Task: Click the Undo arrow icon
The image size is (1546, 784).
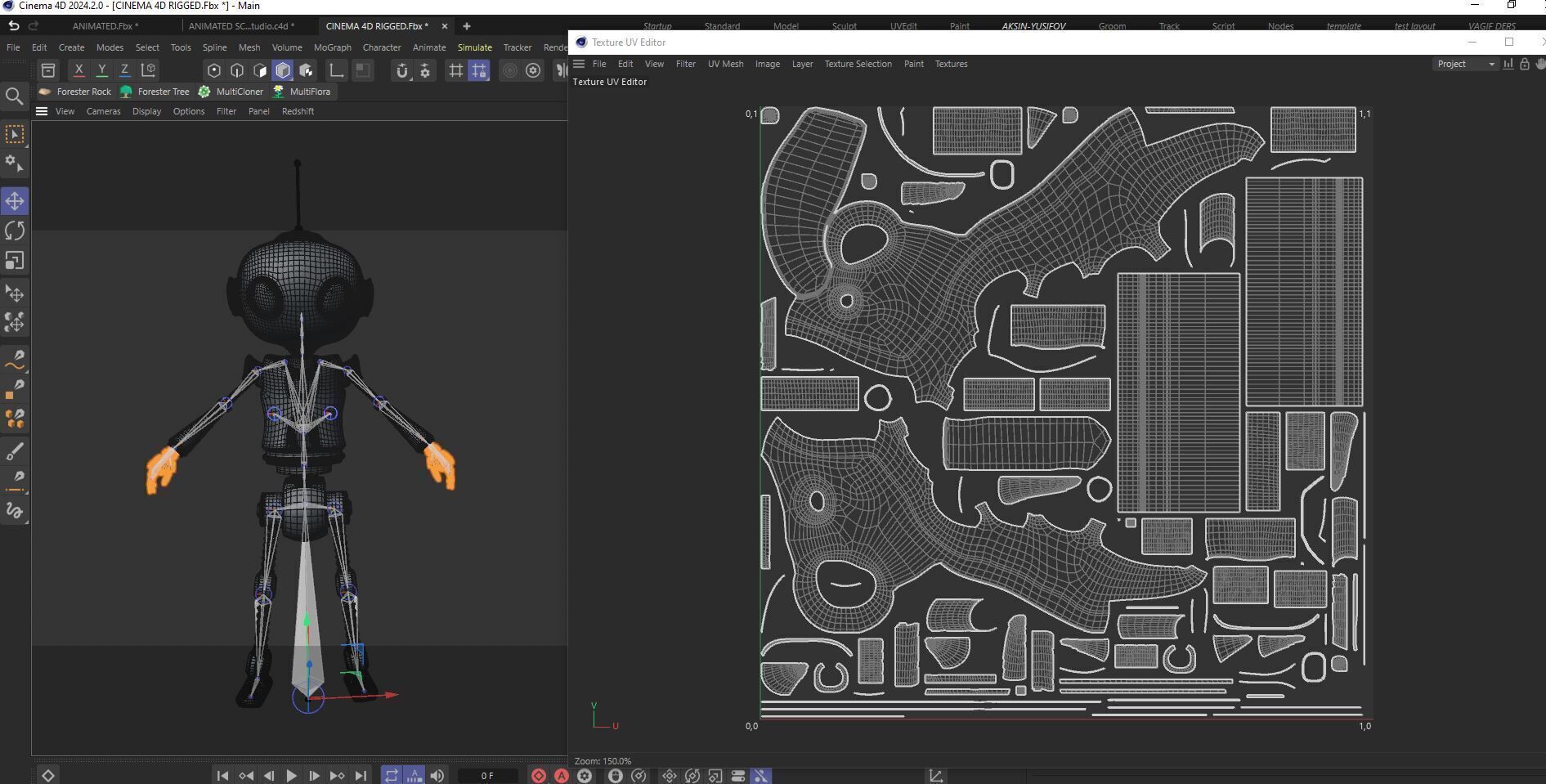Action: [x=14, y=26]
